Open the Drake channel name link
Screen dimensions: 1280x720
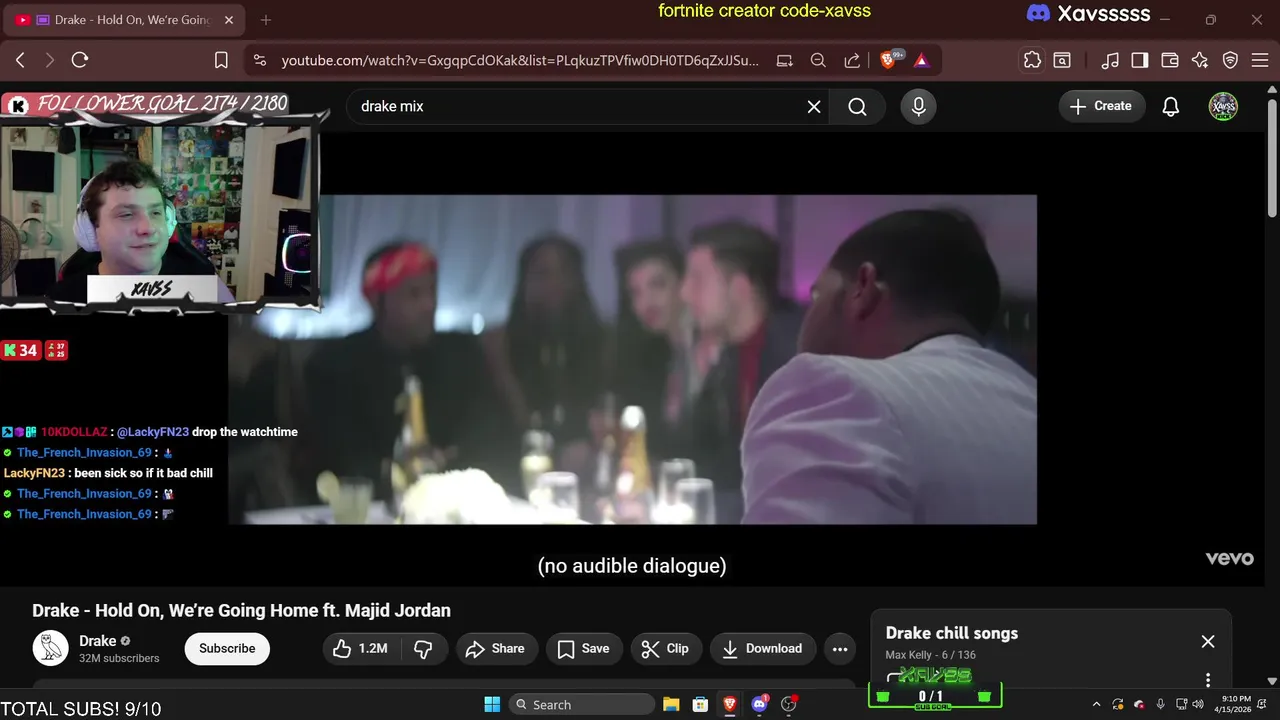(98, 641)
